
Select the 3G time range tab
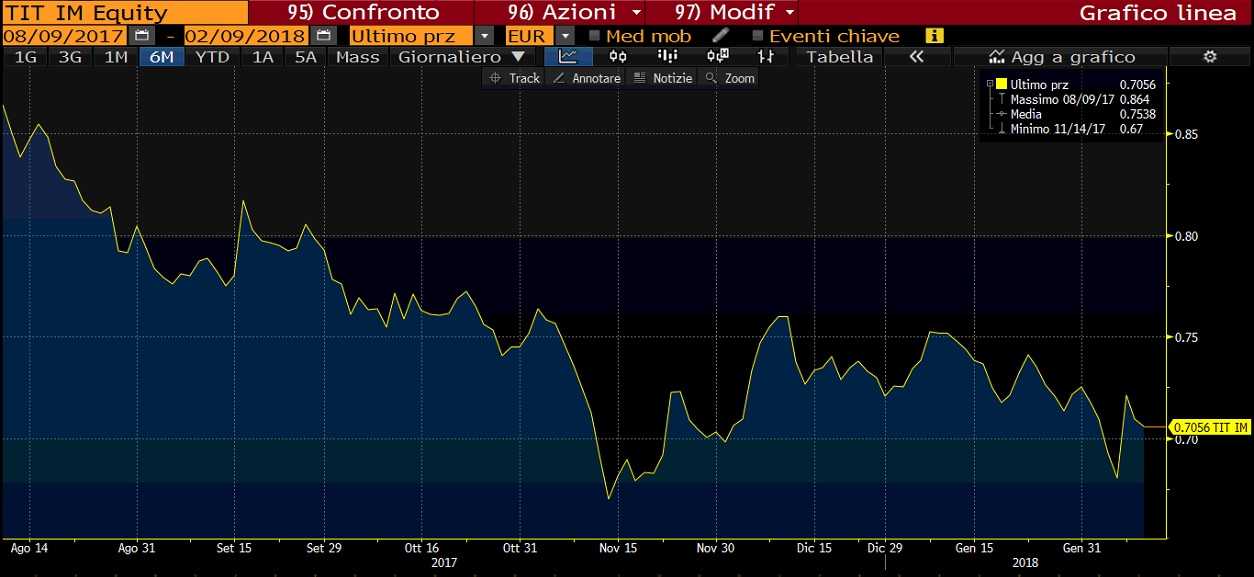[x=70, y=57]
